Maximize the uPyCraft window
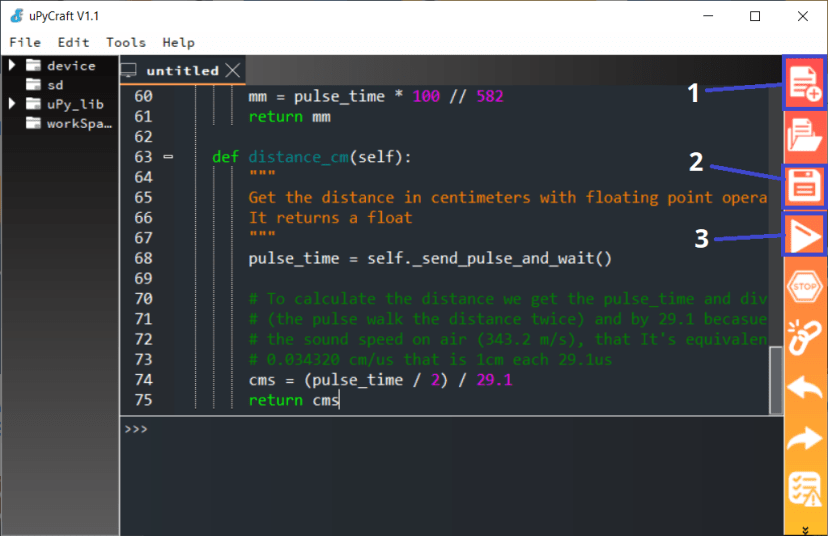Viewport: 828px width, 536px height. coord(755,16)
